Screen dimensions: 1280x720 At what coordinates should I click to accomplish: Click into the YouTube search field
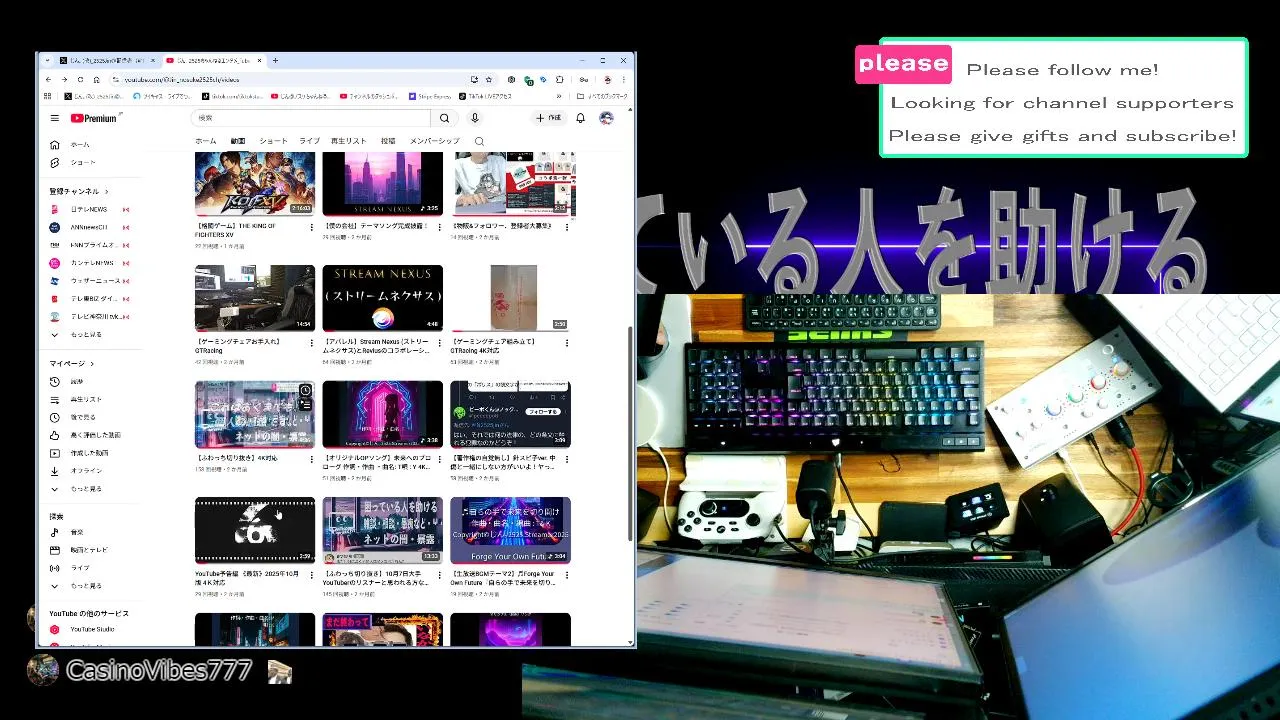310,118
